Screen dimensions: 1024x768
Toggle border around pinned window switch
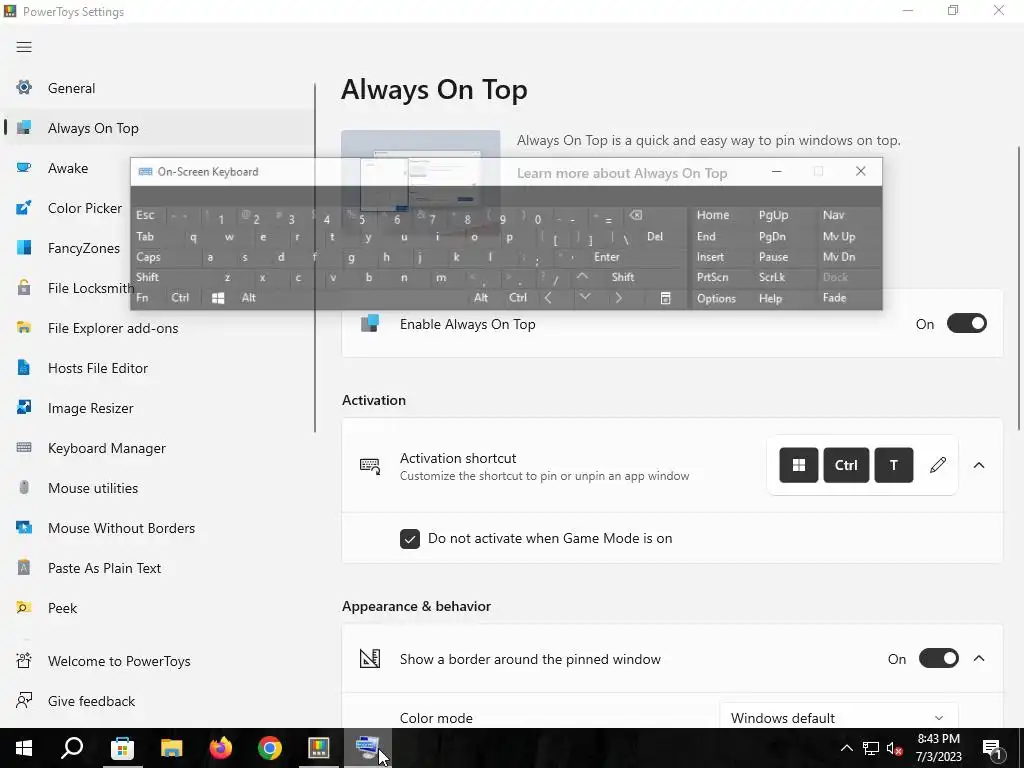pyautogui.click(x=938, y=658)
